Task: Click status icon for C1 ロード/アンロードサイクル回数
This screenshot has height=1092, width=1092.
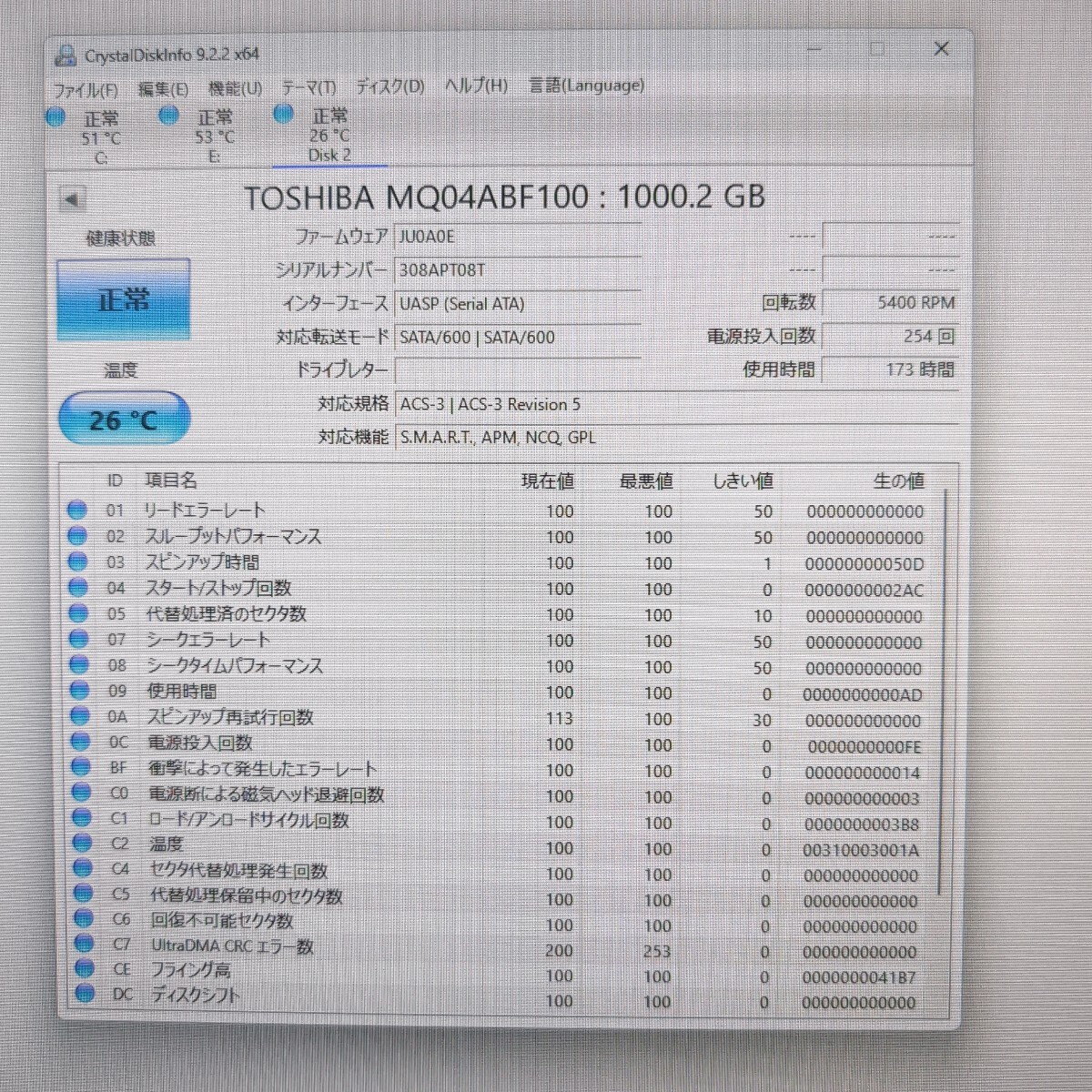Action: tap(82, 818)
